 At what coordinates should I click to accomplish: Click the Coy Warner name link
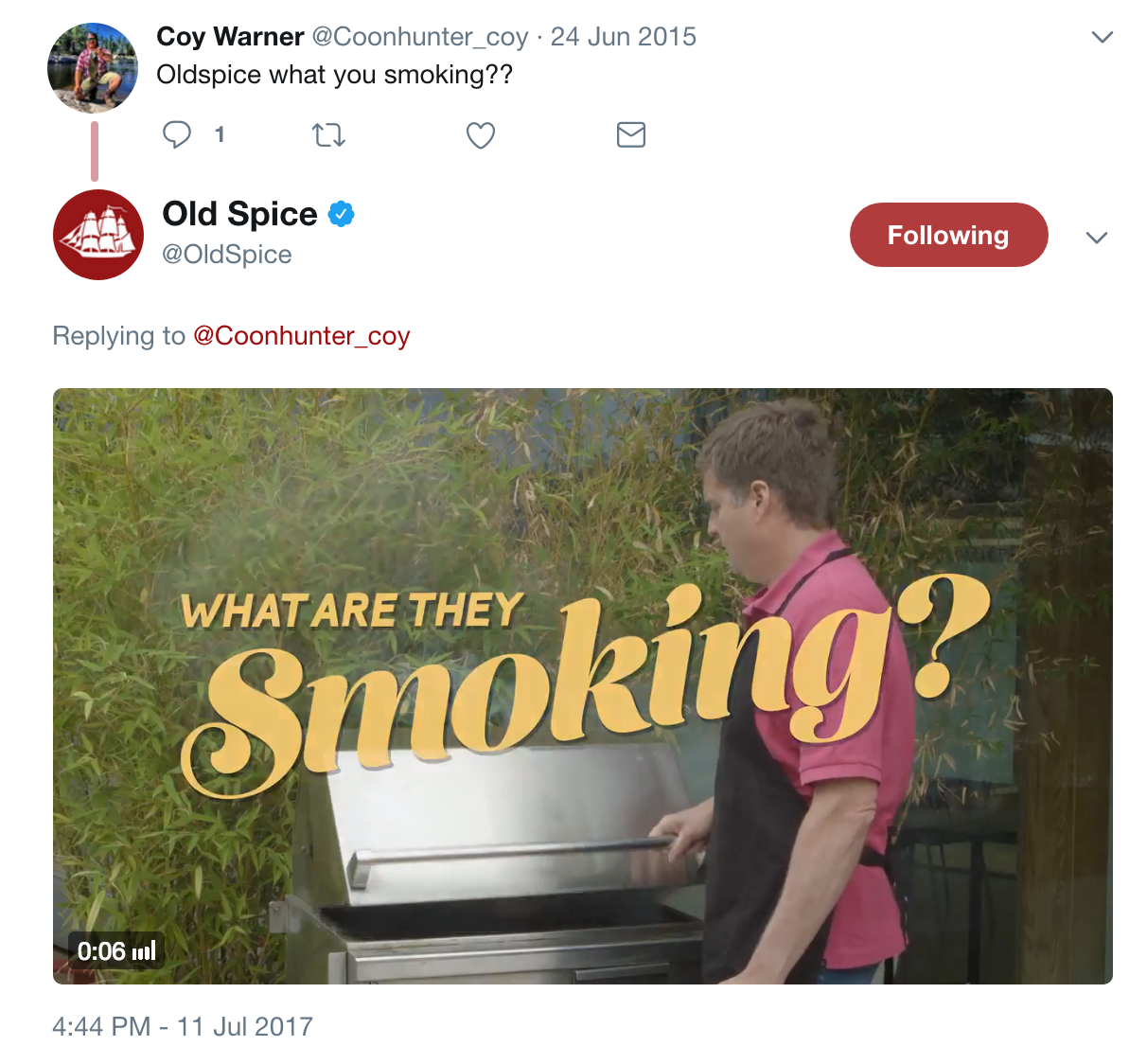(x=230, y=36)
